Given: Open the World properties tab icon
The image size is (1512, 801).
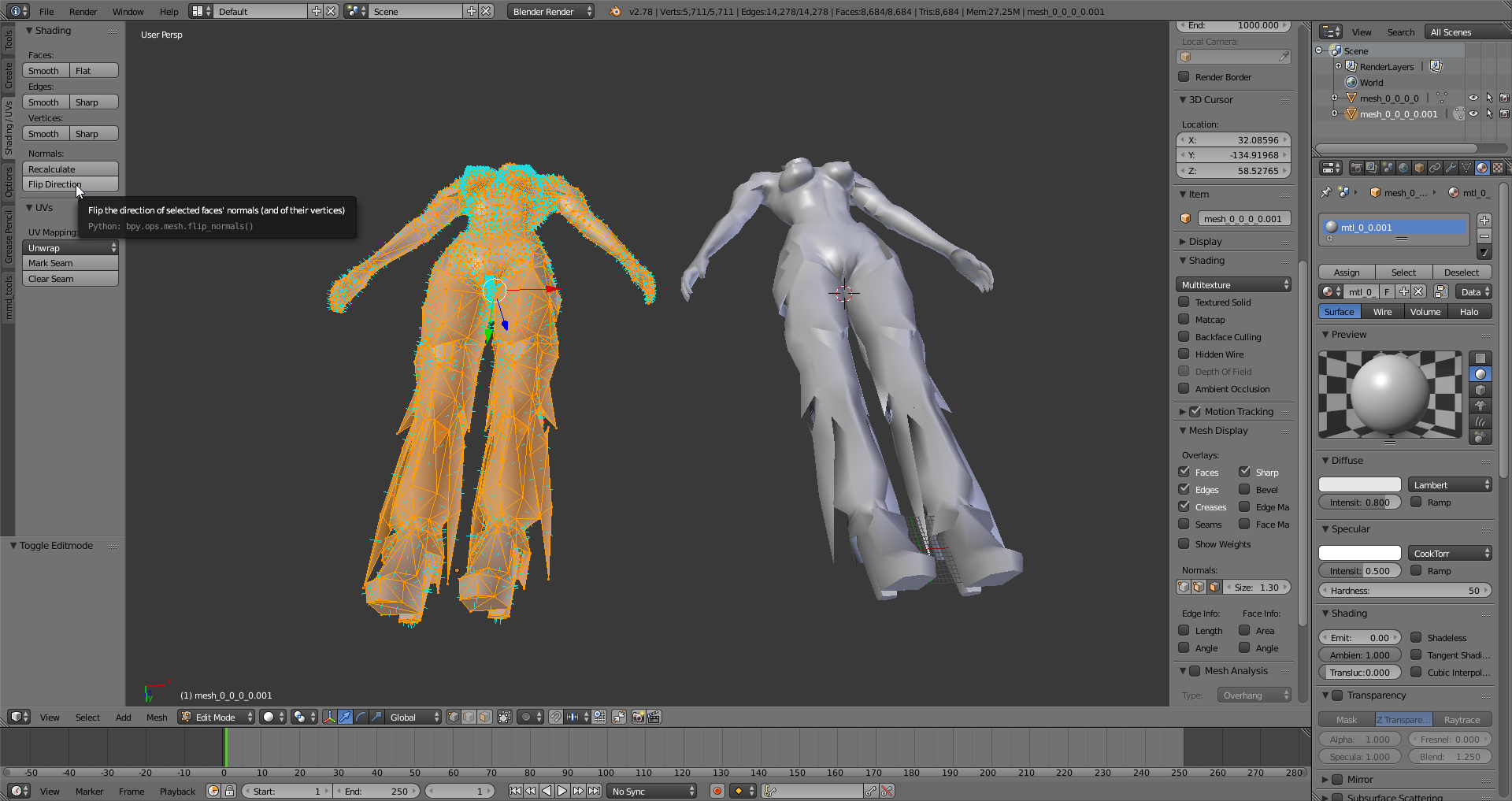Looking at the screenshot, I should [x=1403, y=168].
